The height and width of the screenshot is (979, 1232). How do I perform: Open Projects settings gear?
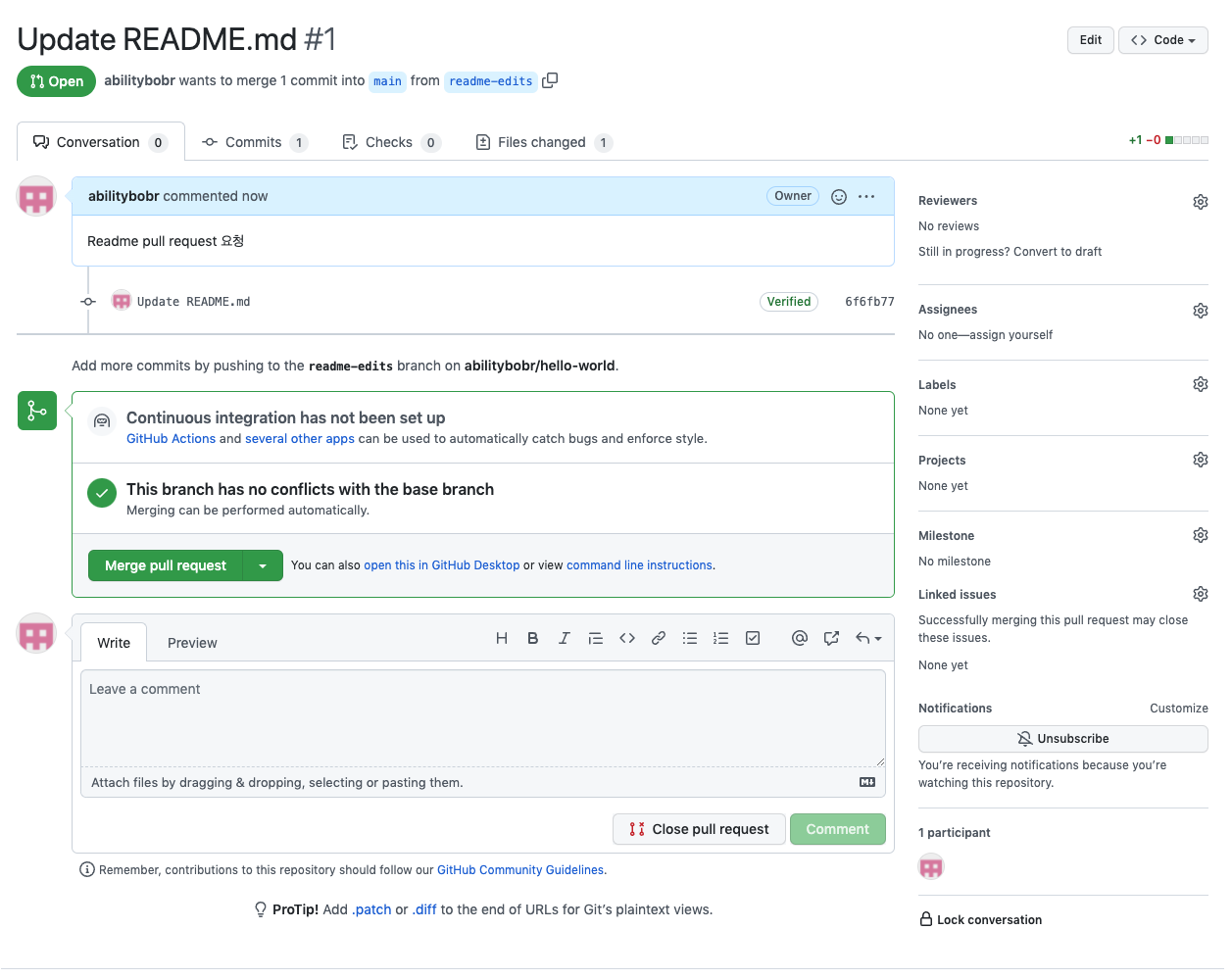[x=1200, y=460]
